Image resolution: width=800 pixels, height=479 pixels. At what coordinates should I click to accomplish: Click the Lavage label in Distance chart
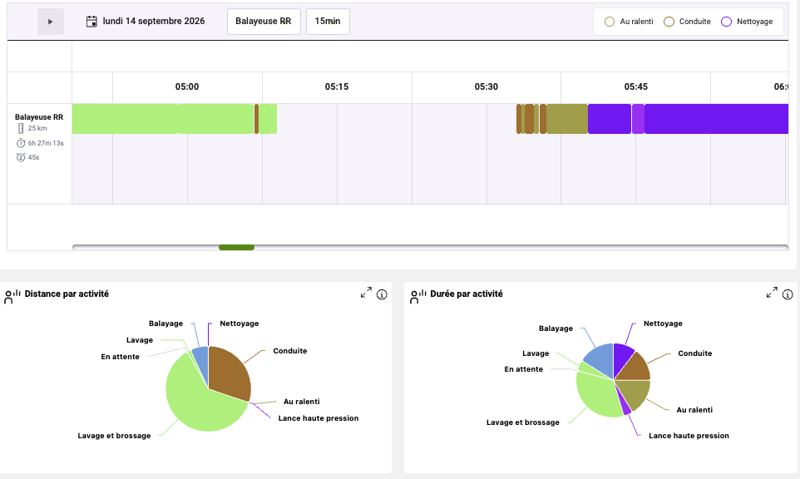[x=140, y=340]
